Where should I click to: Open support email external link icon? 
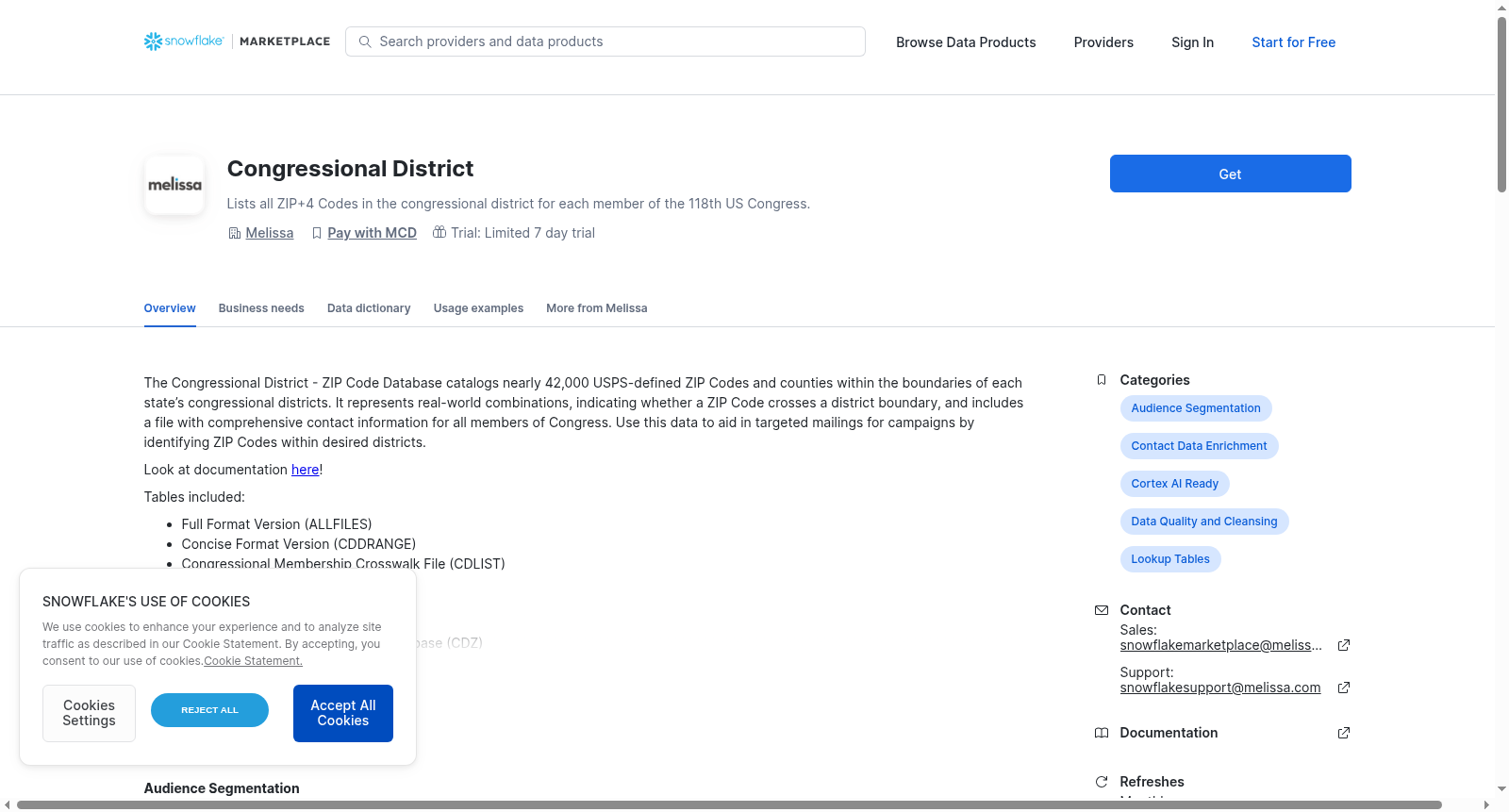click(1344, 688)
